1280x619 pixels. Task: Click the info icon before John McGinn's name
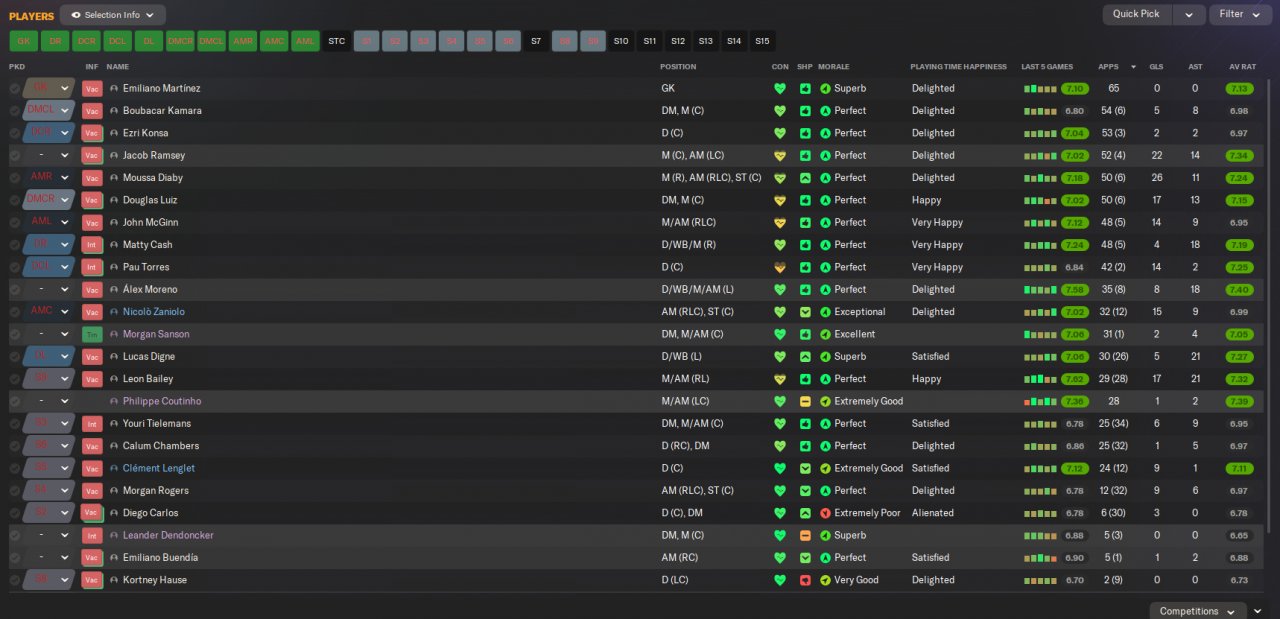pos(114,222)
